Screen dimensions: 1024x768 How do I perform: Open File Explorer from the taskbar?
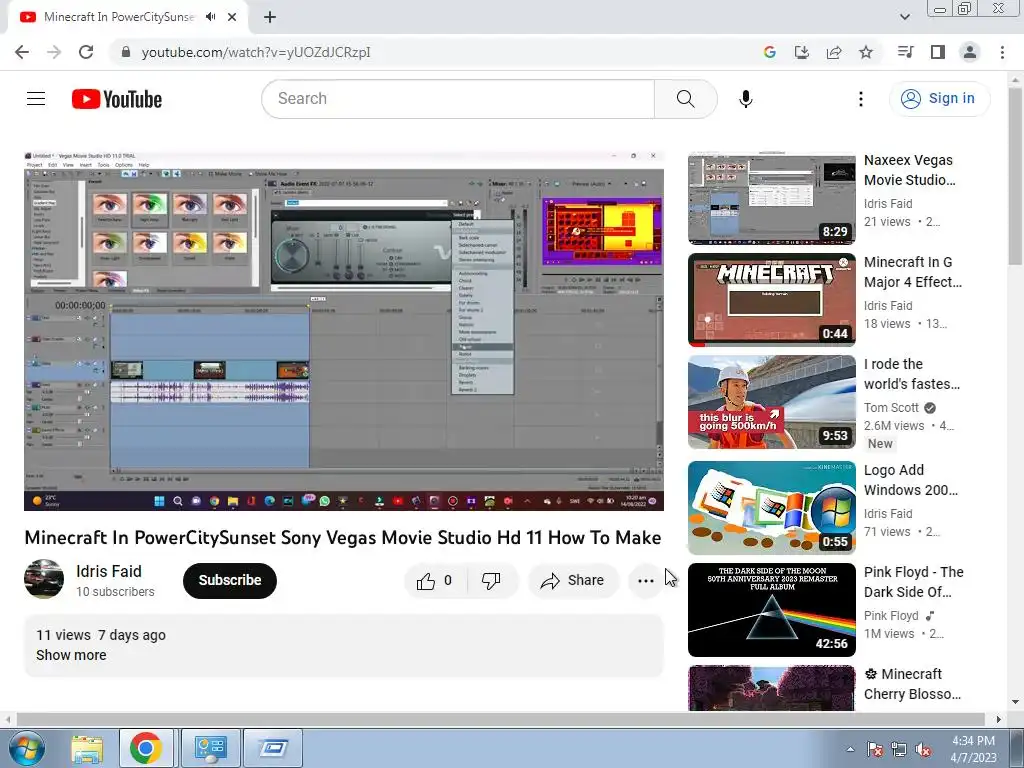point(87,748)
